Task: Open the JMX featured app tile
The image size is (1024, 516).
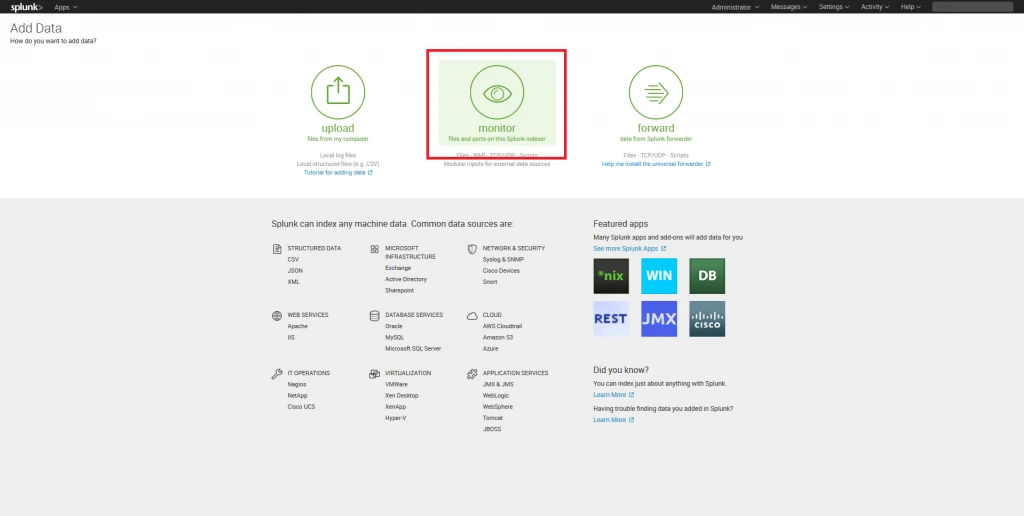Action: (659, 319)
